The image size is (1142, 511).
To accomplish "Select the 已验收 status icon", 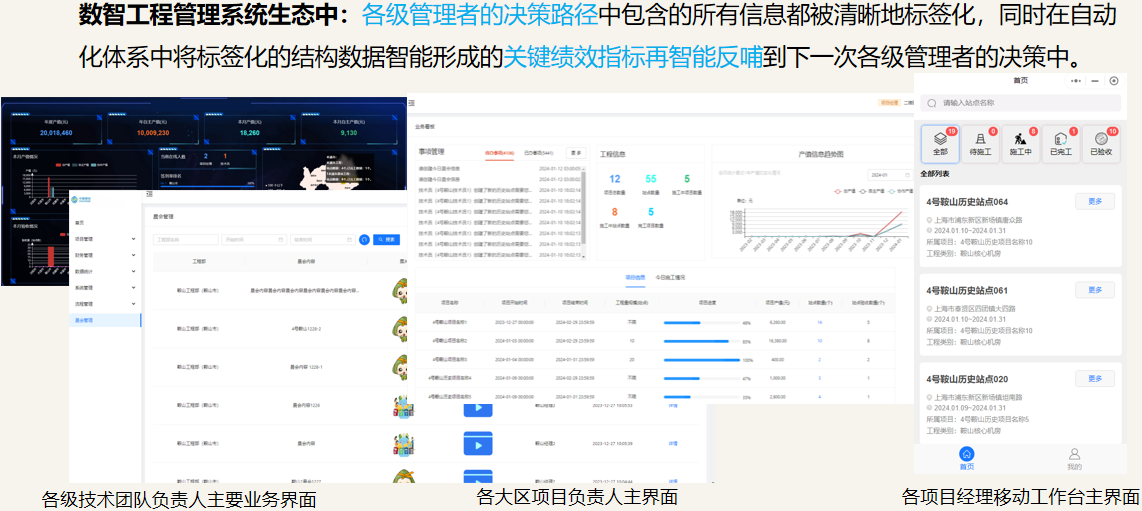I will [x=1100, y=140].
